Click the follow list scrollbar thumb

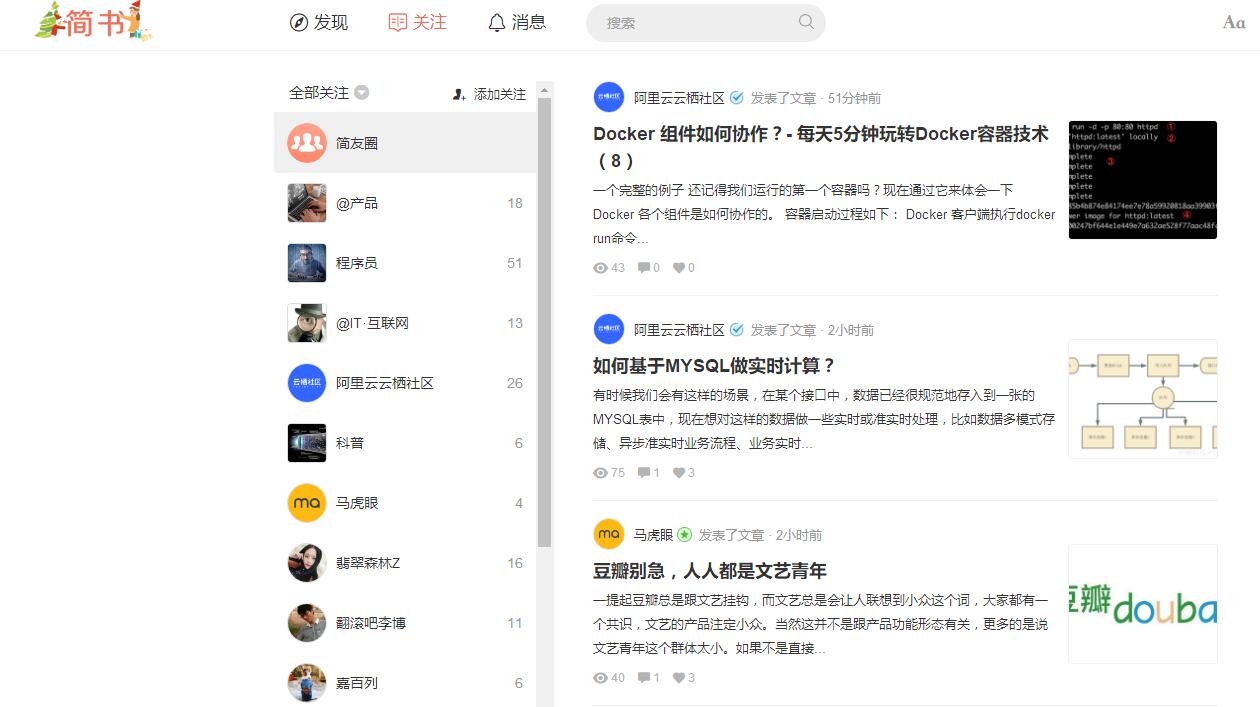[x=545, y=322]
